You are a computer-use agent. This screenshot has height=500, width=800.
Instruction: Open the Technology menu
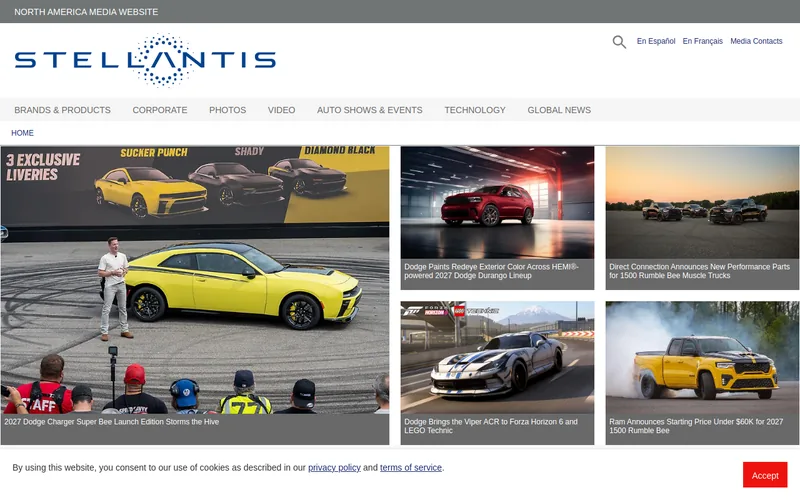click(475, 110)
